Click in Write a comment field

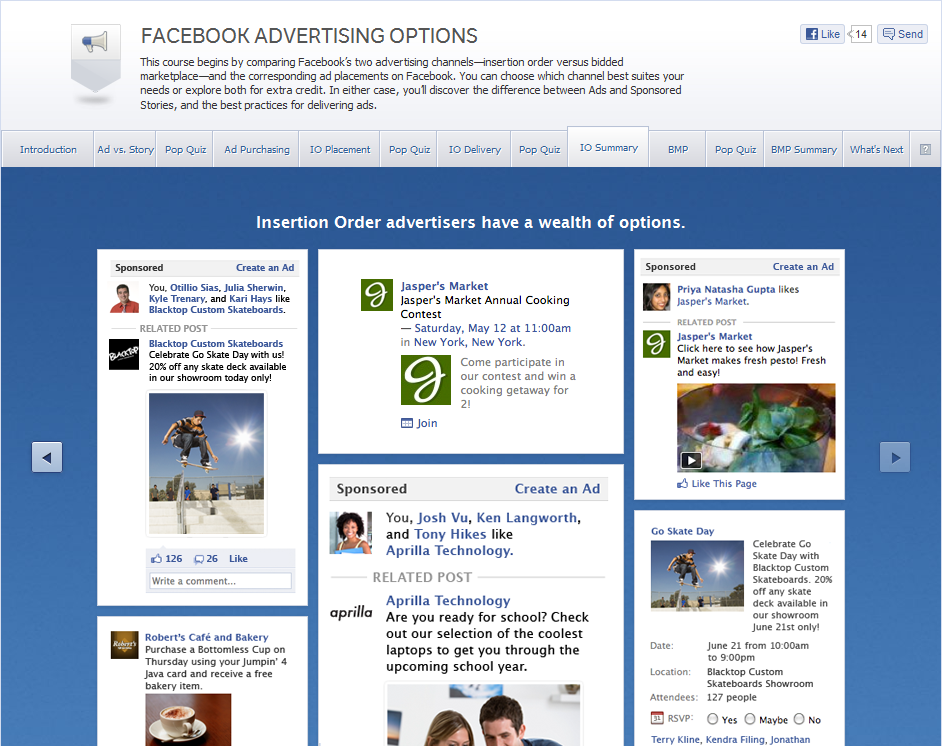coord(220,581)
